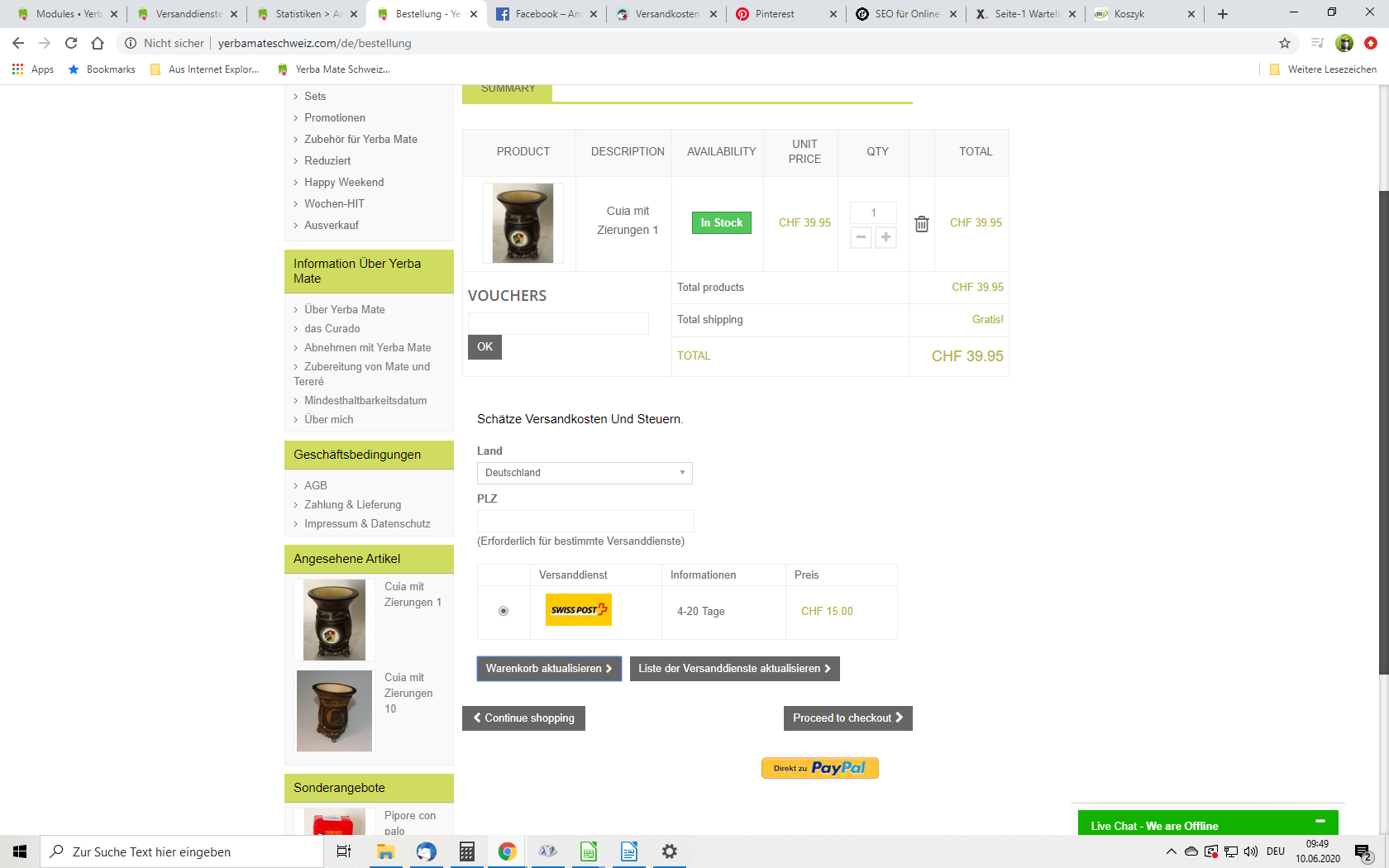
Task: View site information next to Nicht sicher
Action: (131, 43)
